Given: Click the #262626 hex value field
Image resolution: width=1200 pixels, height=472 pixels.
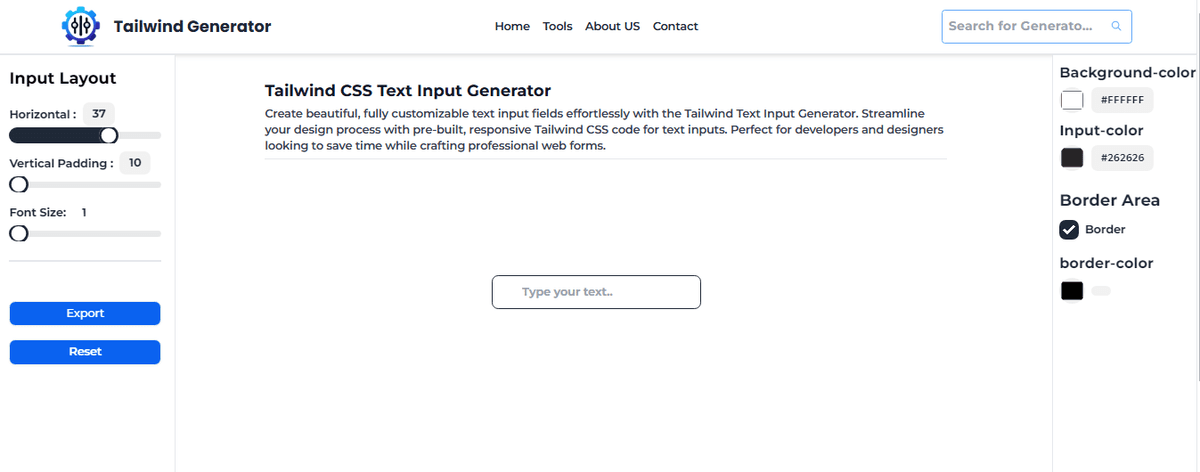Looking at the screenshot, I should (1122, 158).
